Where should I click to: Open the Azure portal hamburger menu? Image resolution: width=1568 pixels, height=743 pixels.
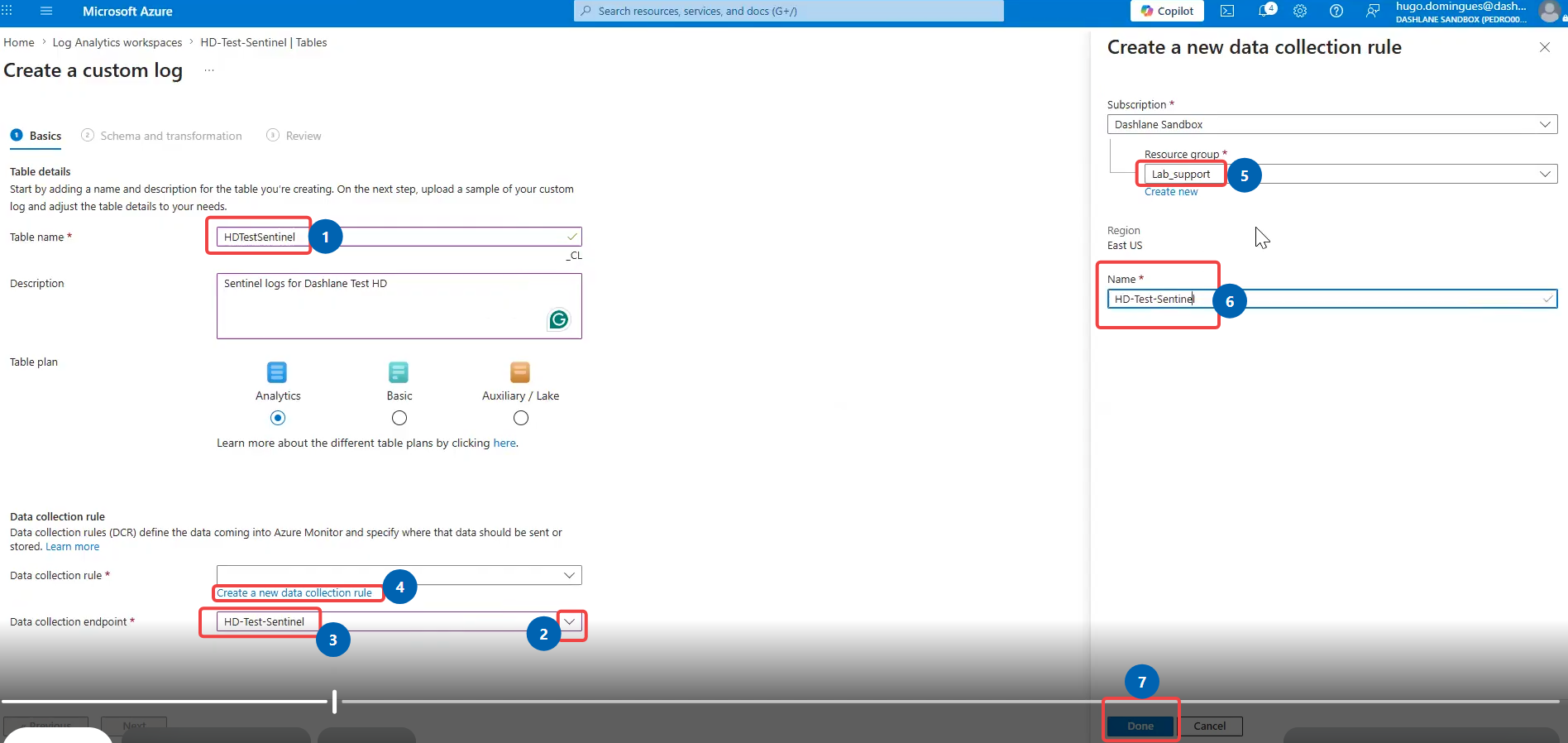[x=46, y=12]
